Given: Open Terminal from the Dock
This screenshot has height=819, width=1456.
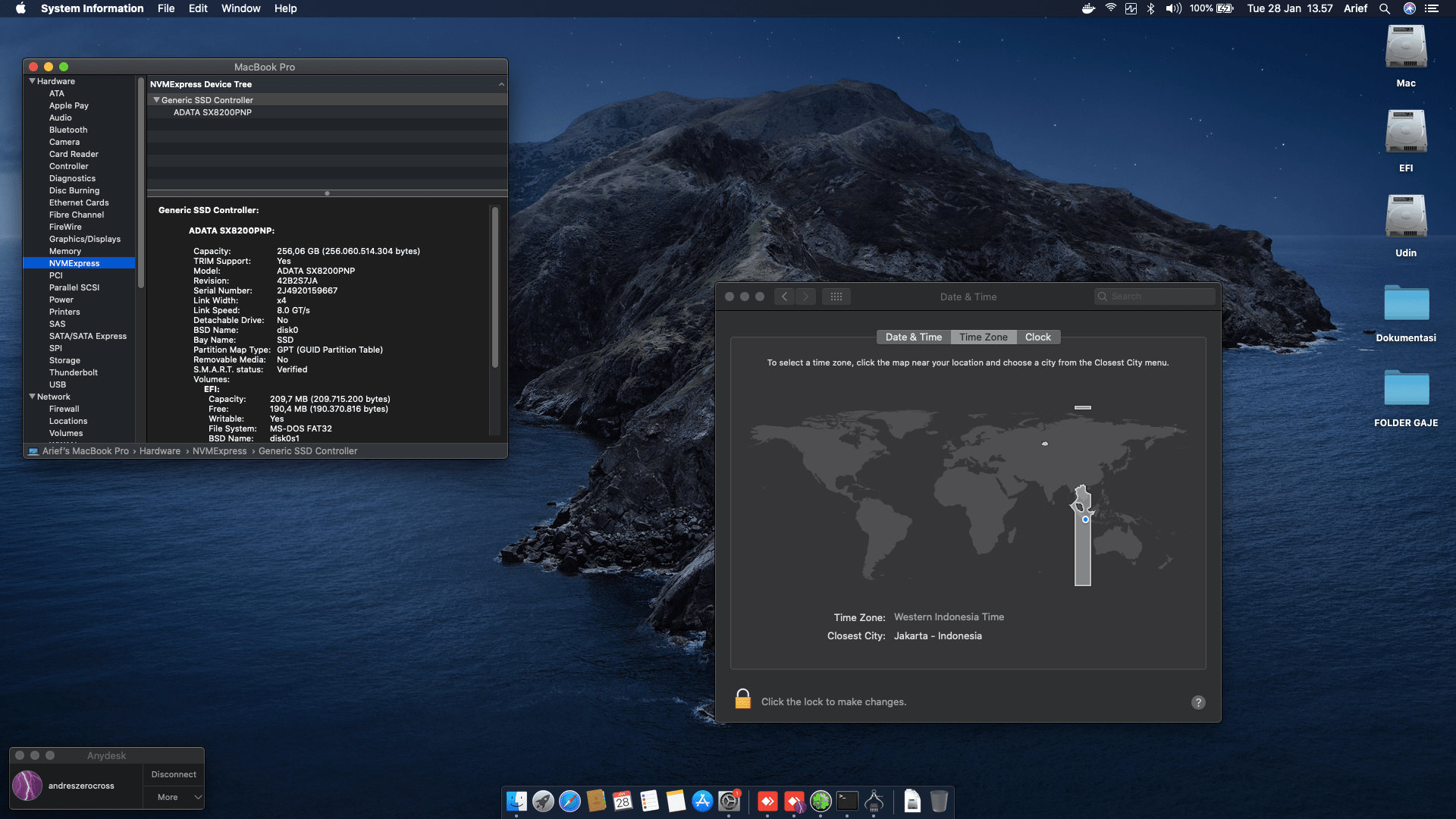Looking at the screenshot, I should (847, 801).
